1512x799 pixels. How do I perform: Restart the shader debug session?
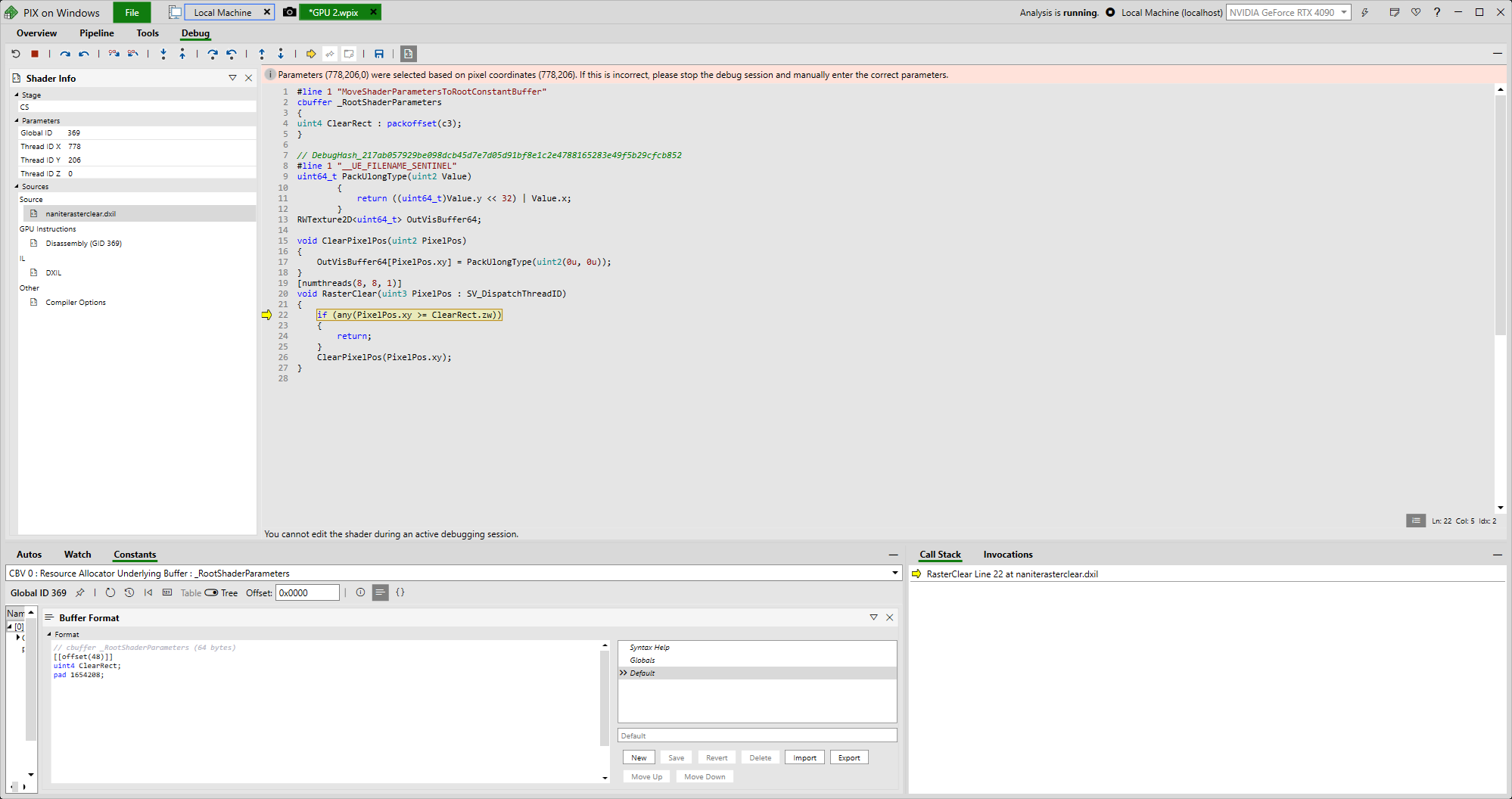16,54
